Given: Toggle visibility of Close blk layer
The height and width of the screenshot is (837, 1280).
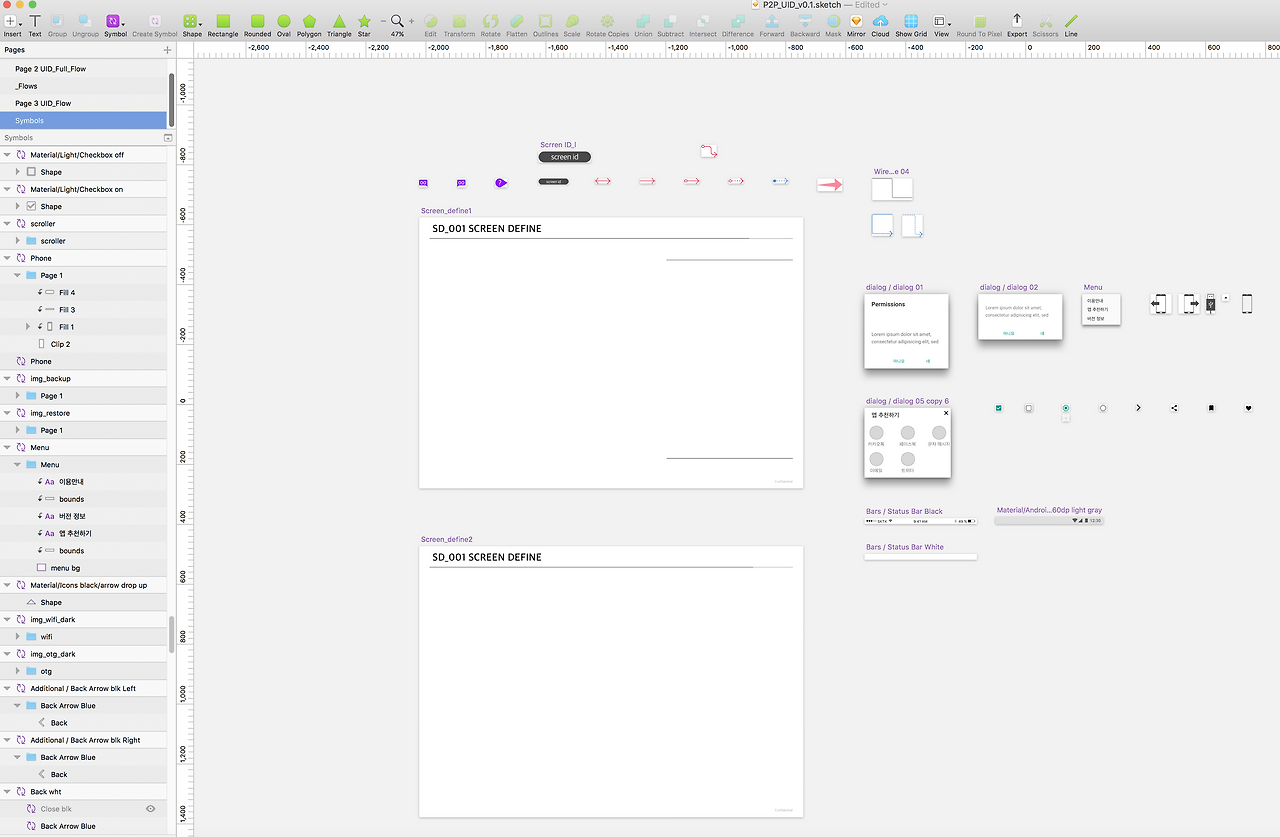Looking at the screenshot, I should [x=151, y=809].
